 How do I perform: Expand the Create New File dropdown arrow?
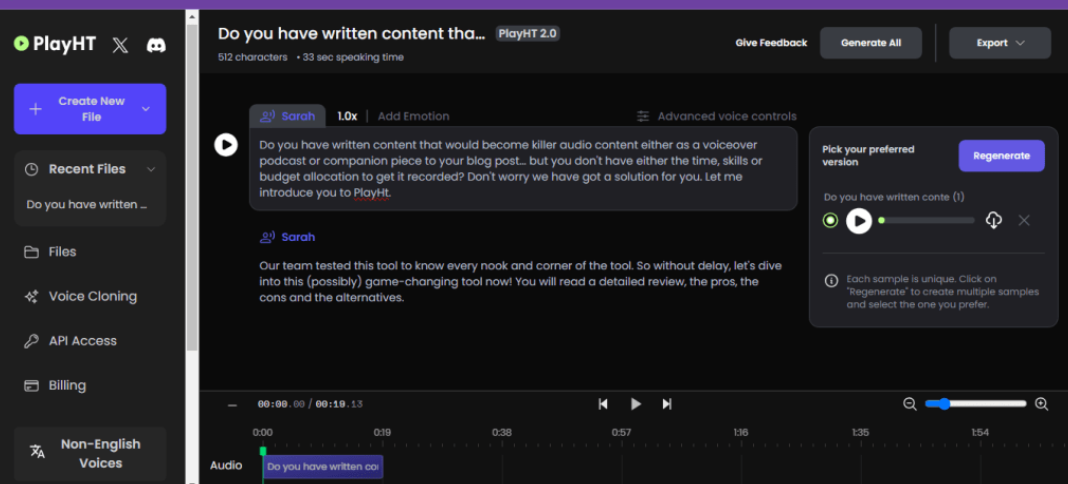pos(145,109)
